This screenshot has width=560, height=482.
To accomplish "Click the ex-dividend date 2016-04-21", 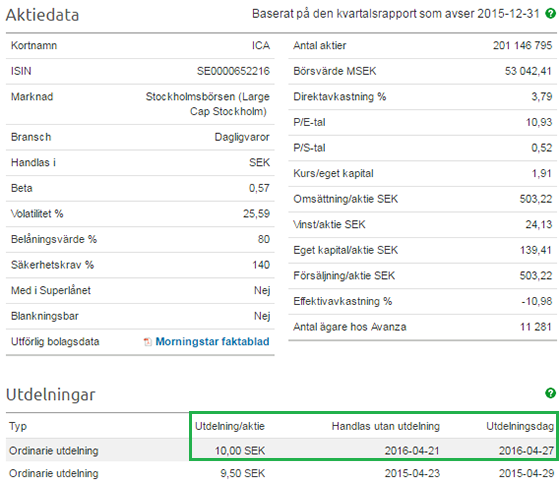I will (412, 451).
